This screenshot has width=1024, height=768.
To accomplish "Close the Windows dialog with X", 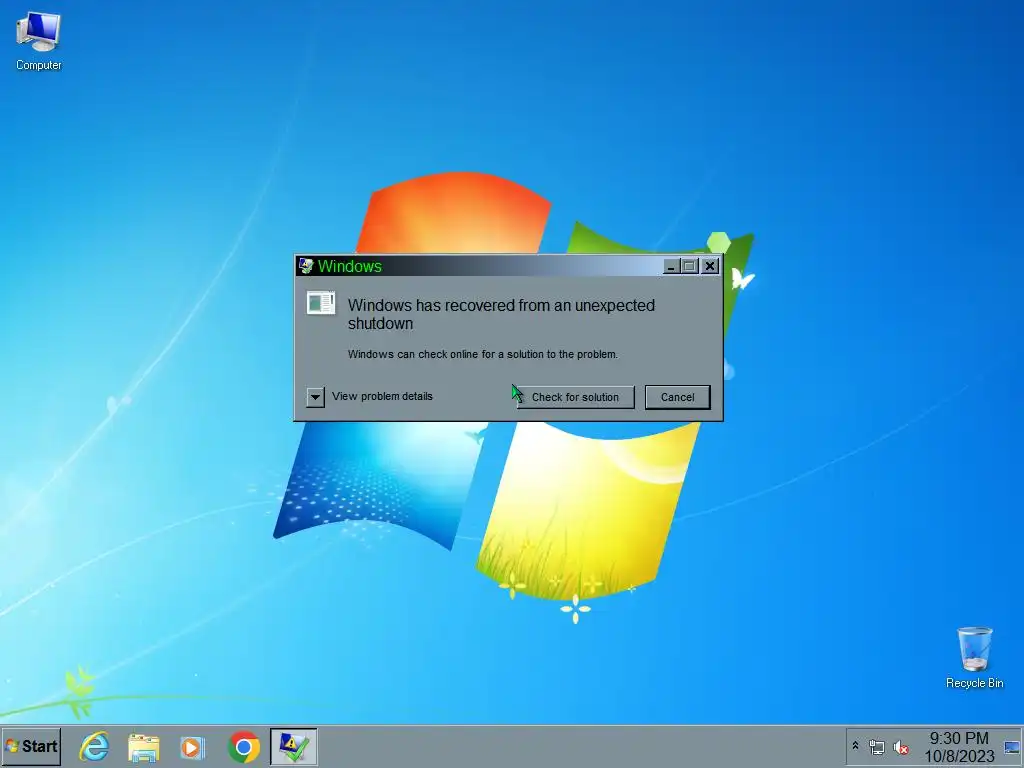I will (710, 266).
